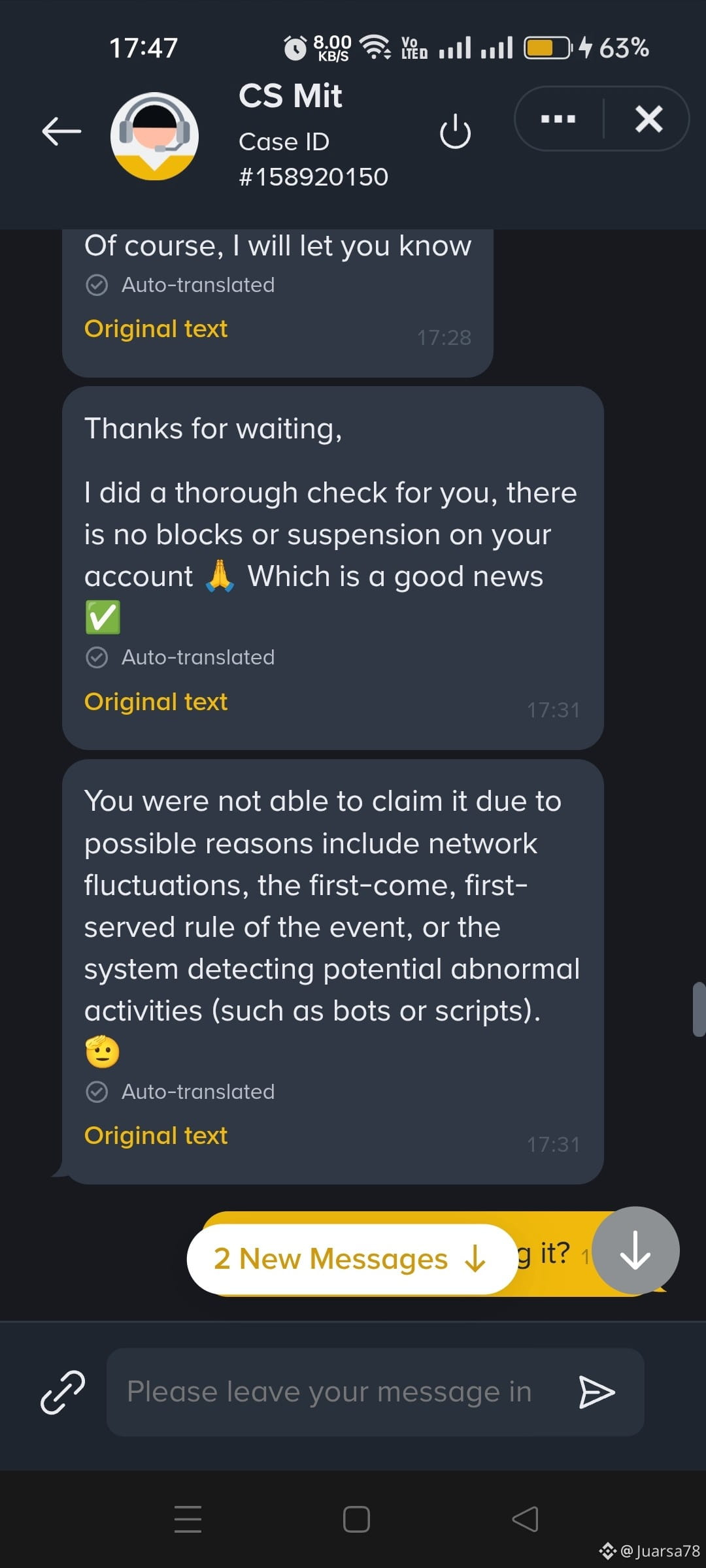Send the message with paper-plane icon
This screenshot has width=706, height=1568.
coord(597,1392)
